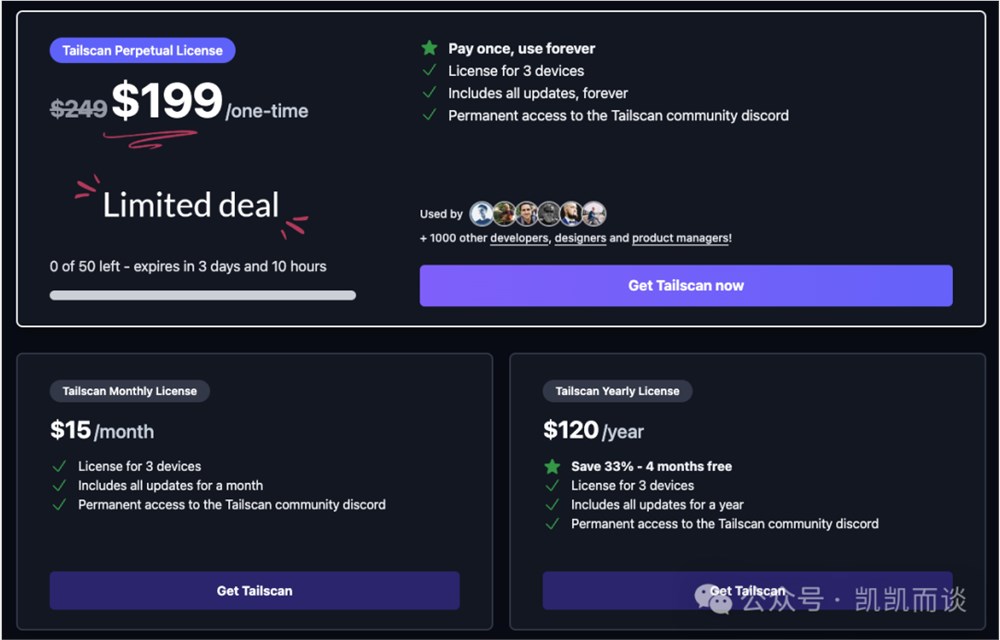
Task: Click "Get Tailscan" under the Monthly License
Action: [x=254, y=590]
